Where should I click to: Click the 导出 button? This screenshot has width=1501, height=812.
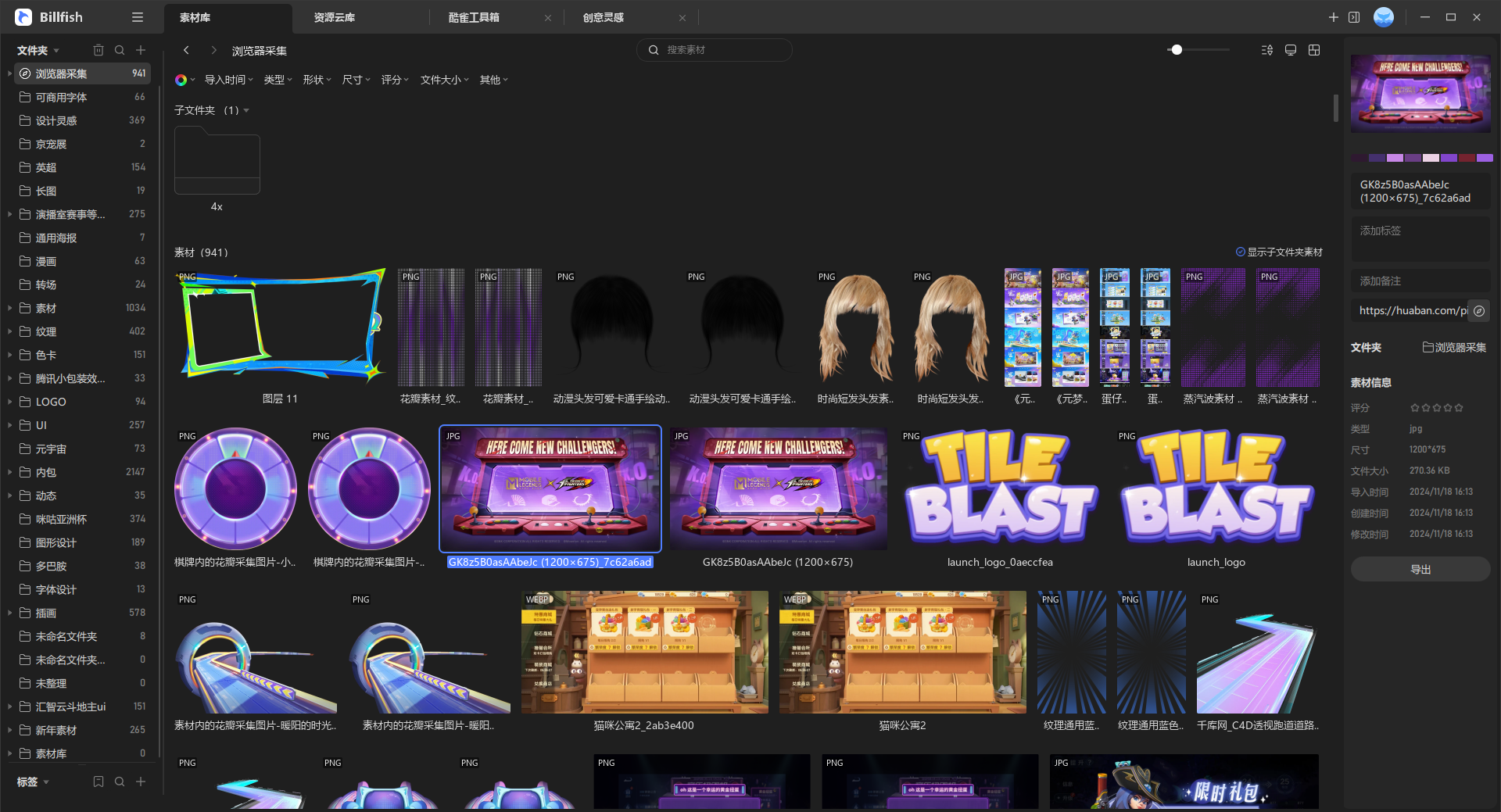pyautogui.click(x=1420, y=569)
